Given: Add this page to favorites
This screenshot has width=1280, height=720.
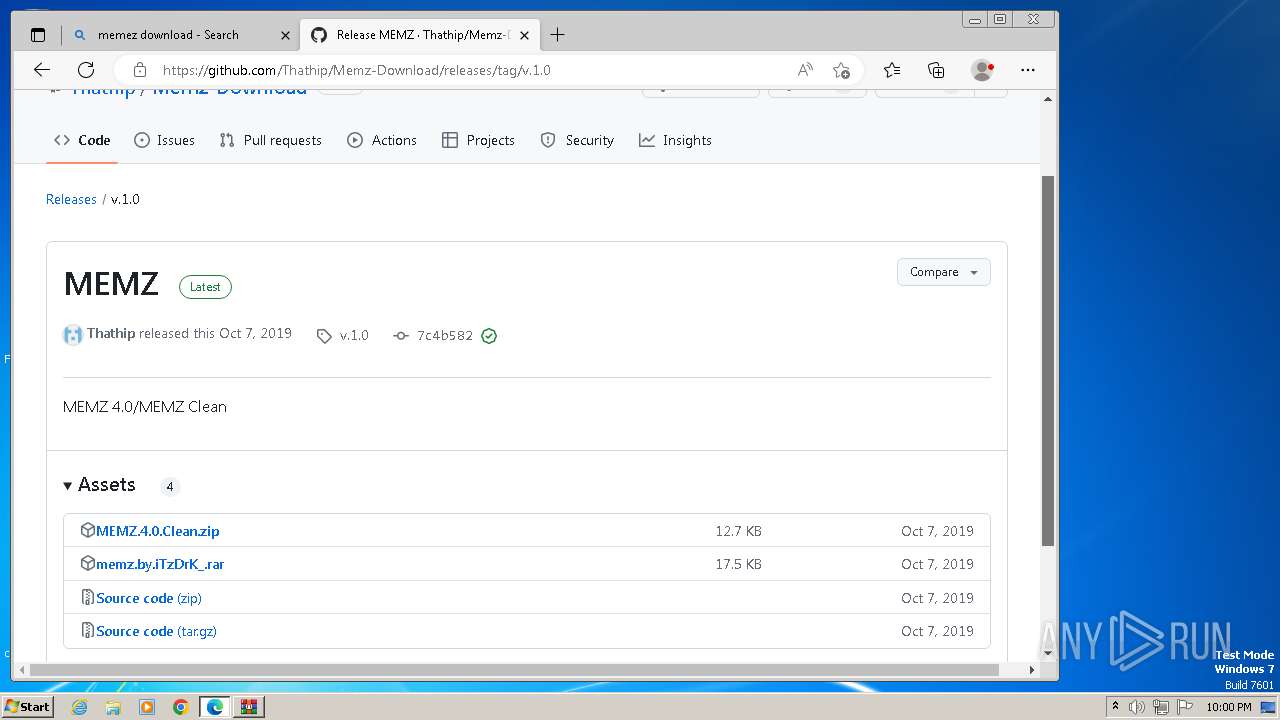Looking at the screenshot, I should (x=841, y=70).
